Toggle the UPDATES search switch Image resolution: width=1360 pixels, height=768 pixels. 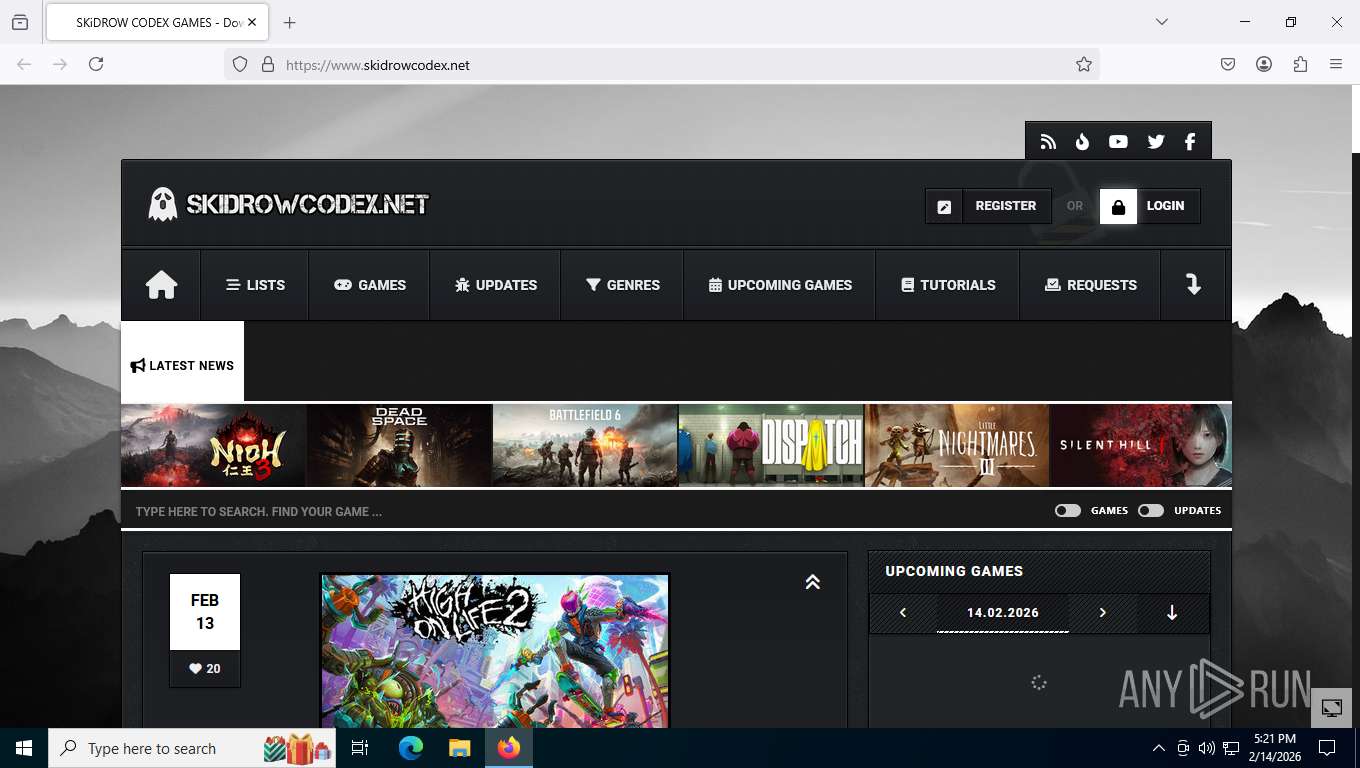[1151, 511]
